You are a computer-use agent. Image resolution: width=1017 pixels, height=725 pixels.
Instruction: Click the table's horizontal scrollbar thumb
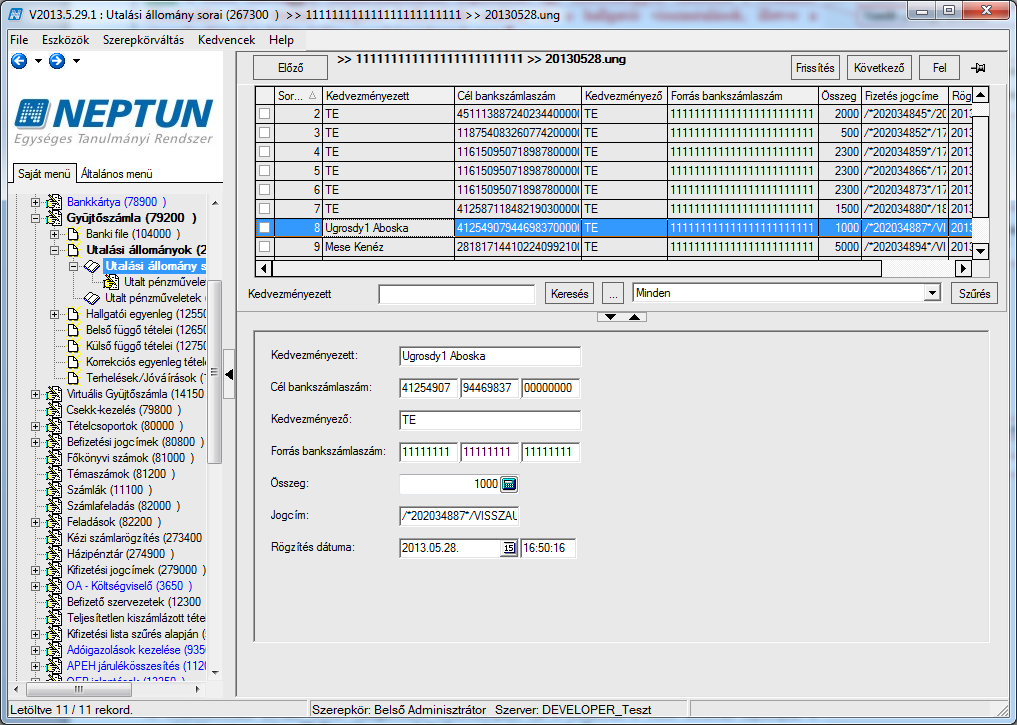point(577,268)
